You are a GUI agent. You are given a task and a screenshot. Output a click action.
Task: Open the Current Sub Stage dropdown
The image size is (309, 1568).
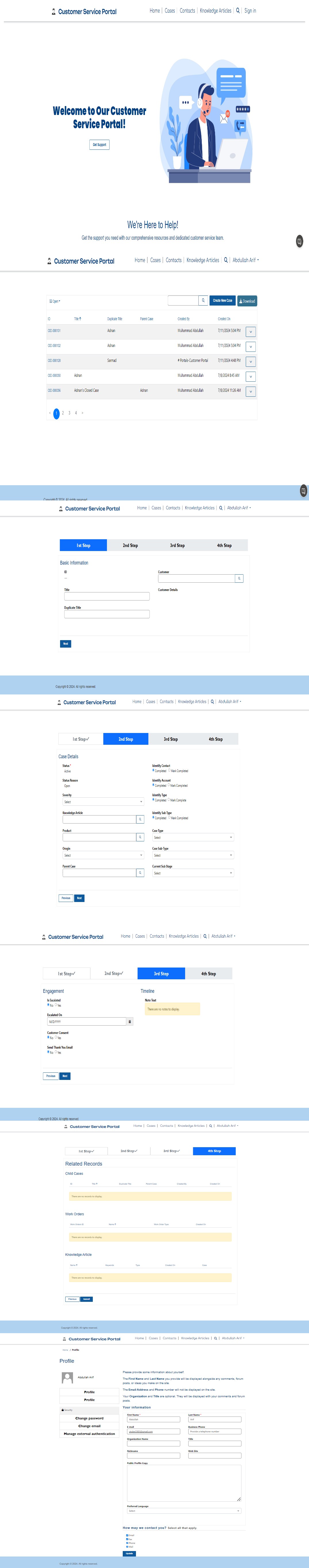click(193, 873)
